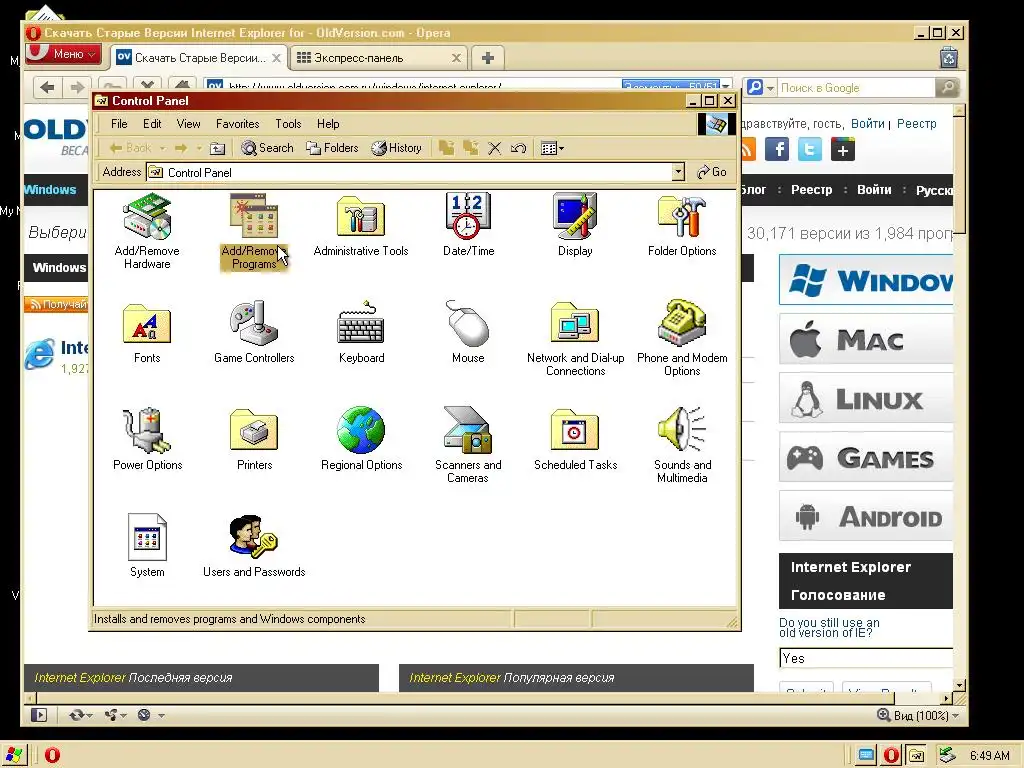
Task: Open the Вид (100%) zoom dropdown
Action: (x=918, y=715)
